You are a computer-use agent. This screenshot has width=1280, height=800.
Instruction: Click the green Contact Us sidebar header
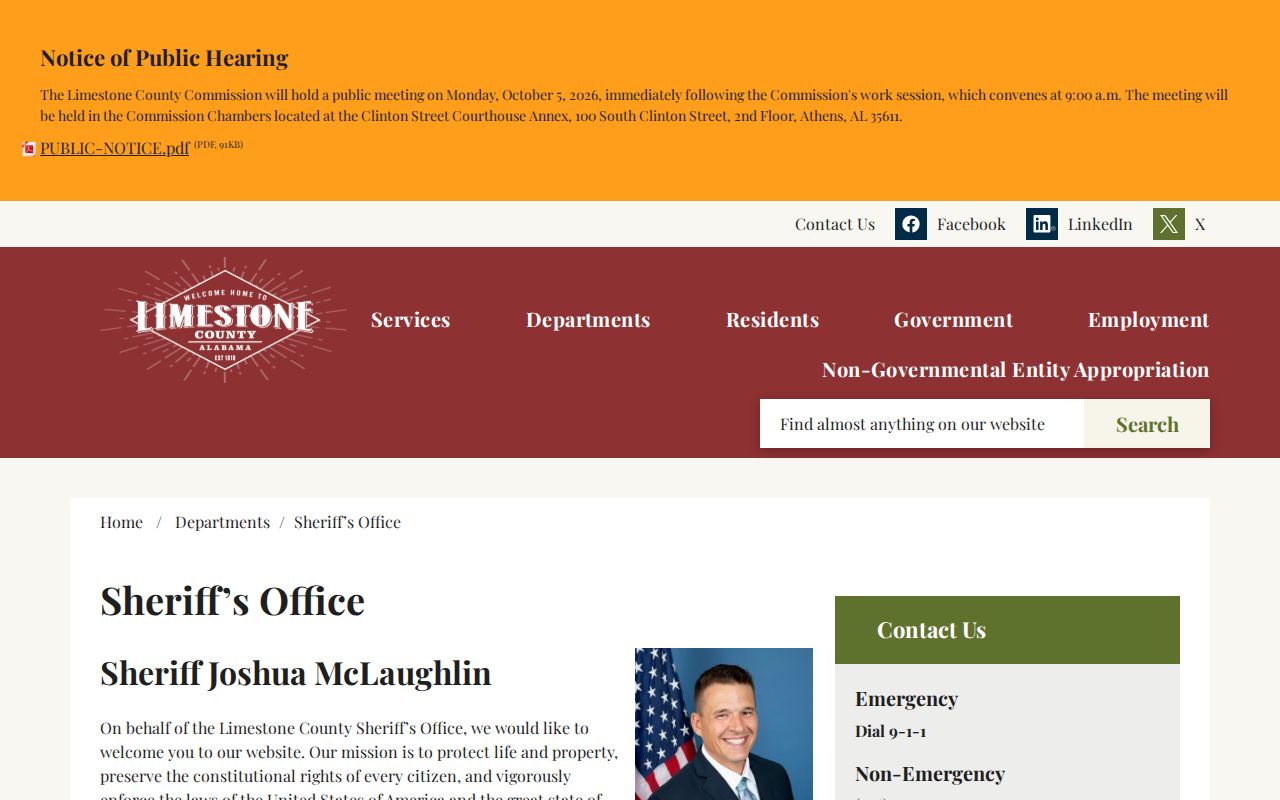pyautogui.click(x=1007, y=630)
